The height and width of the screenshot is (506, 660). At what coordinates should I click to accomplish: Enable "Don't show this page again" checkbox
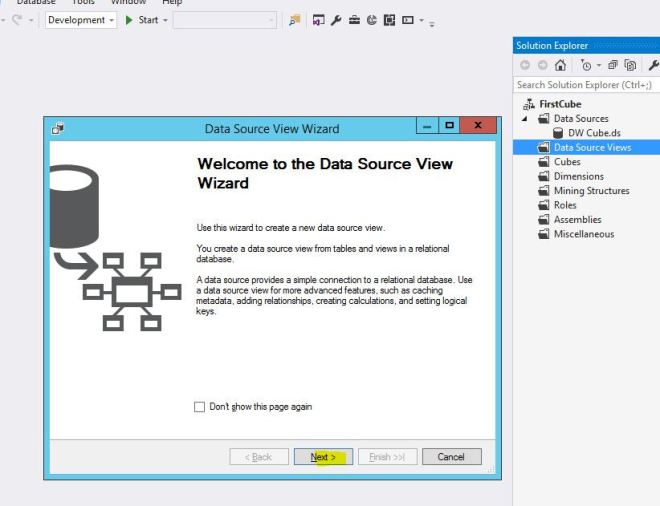point(200,407)
